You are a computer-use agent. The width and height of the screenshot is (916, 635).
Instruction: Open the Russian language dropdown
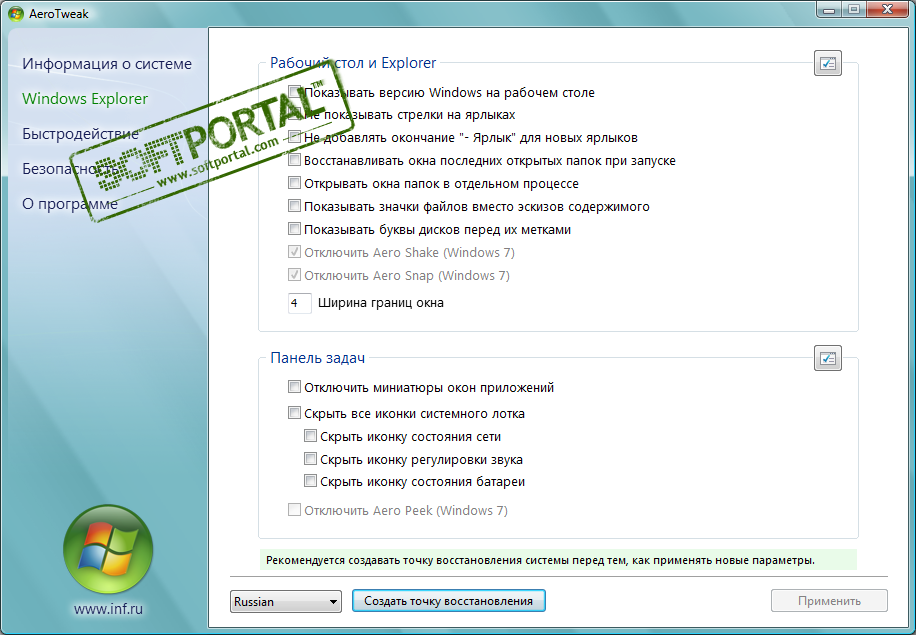[x=286, y=601]
